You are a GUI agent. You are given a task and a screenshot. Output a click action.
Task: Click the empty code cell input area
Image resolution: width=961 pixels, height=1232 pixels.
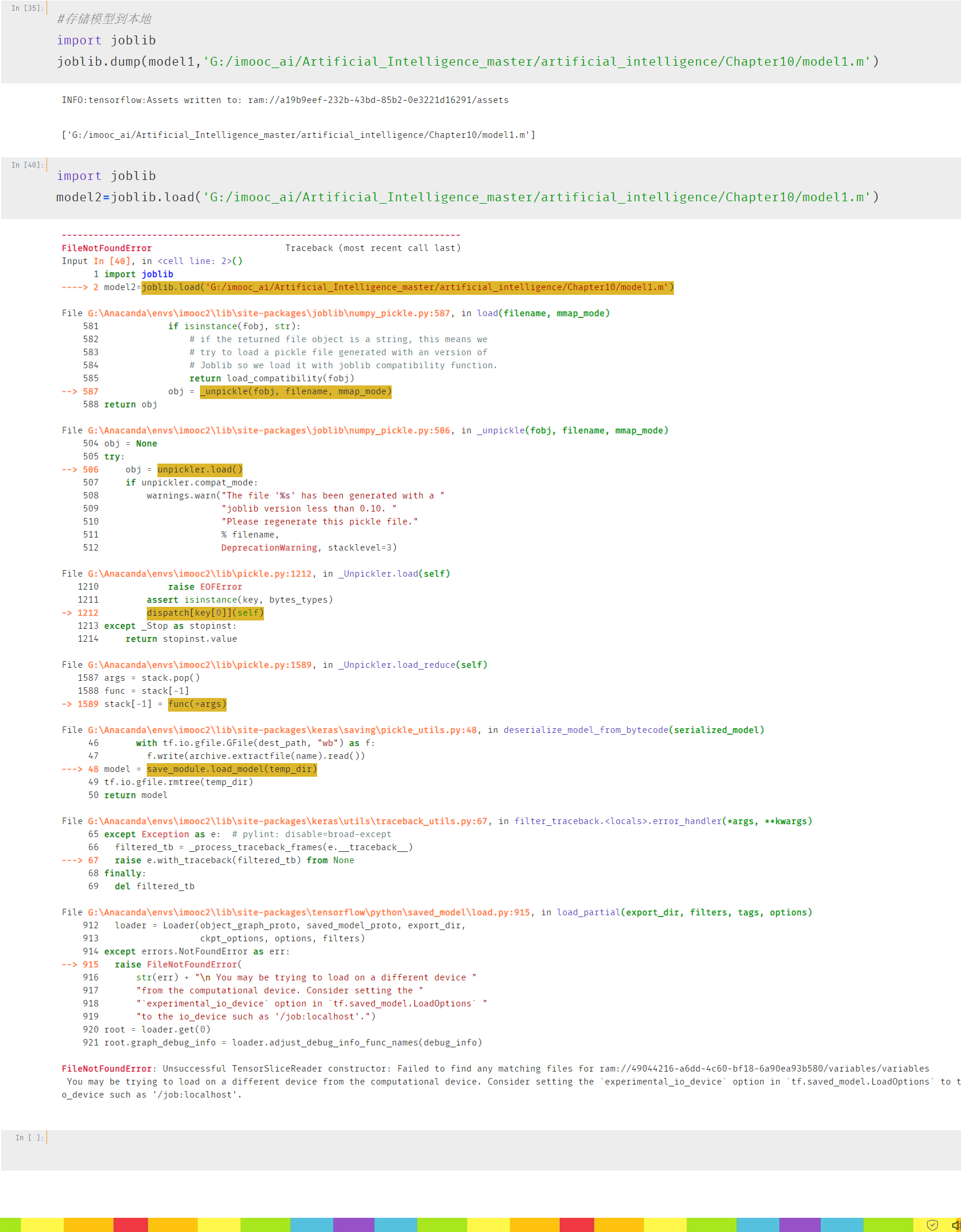click(503, 1150)
